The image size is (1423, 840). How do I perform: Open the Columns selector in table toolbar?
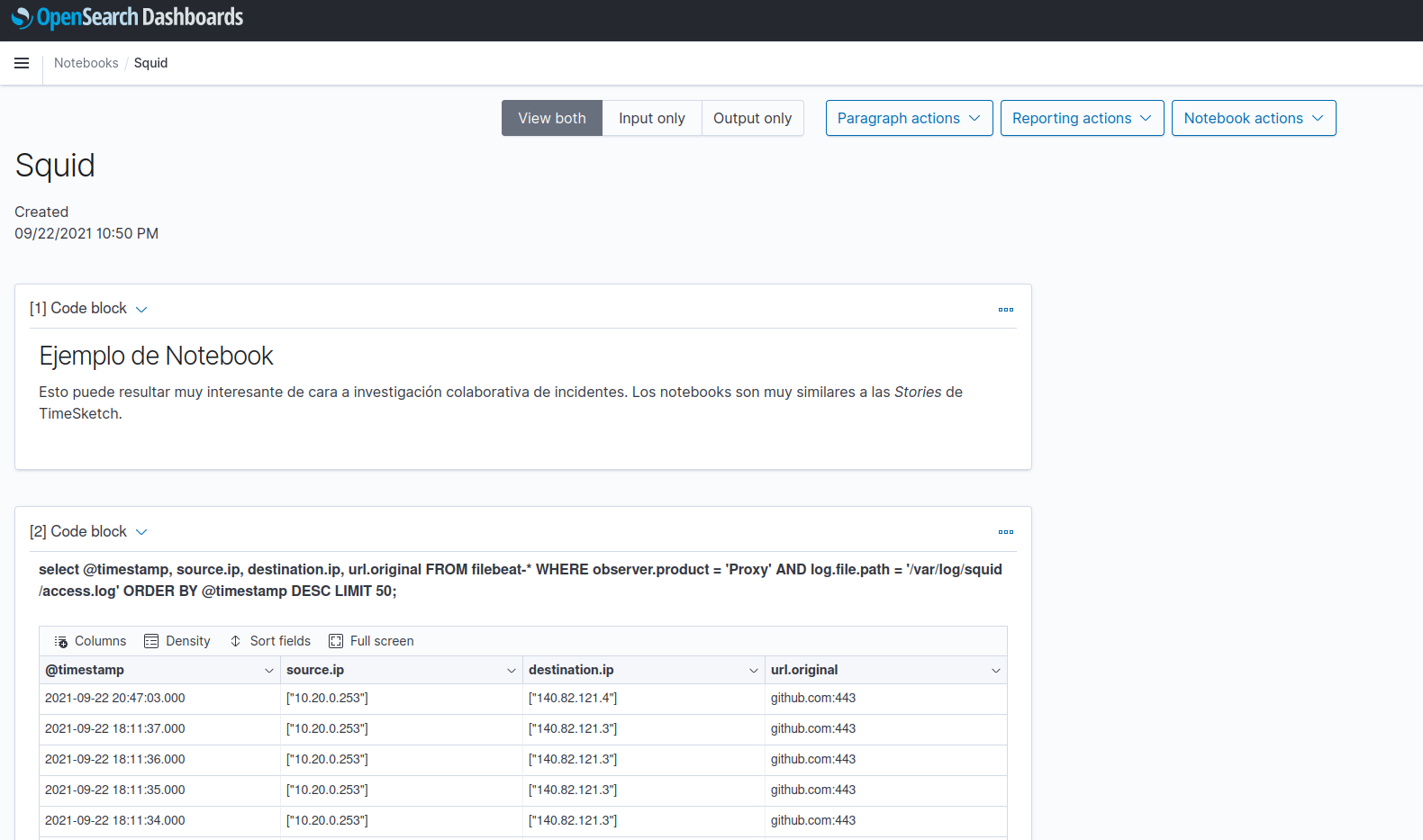point(90,641)
